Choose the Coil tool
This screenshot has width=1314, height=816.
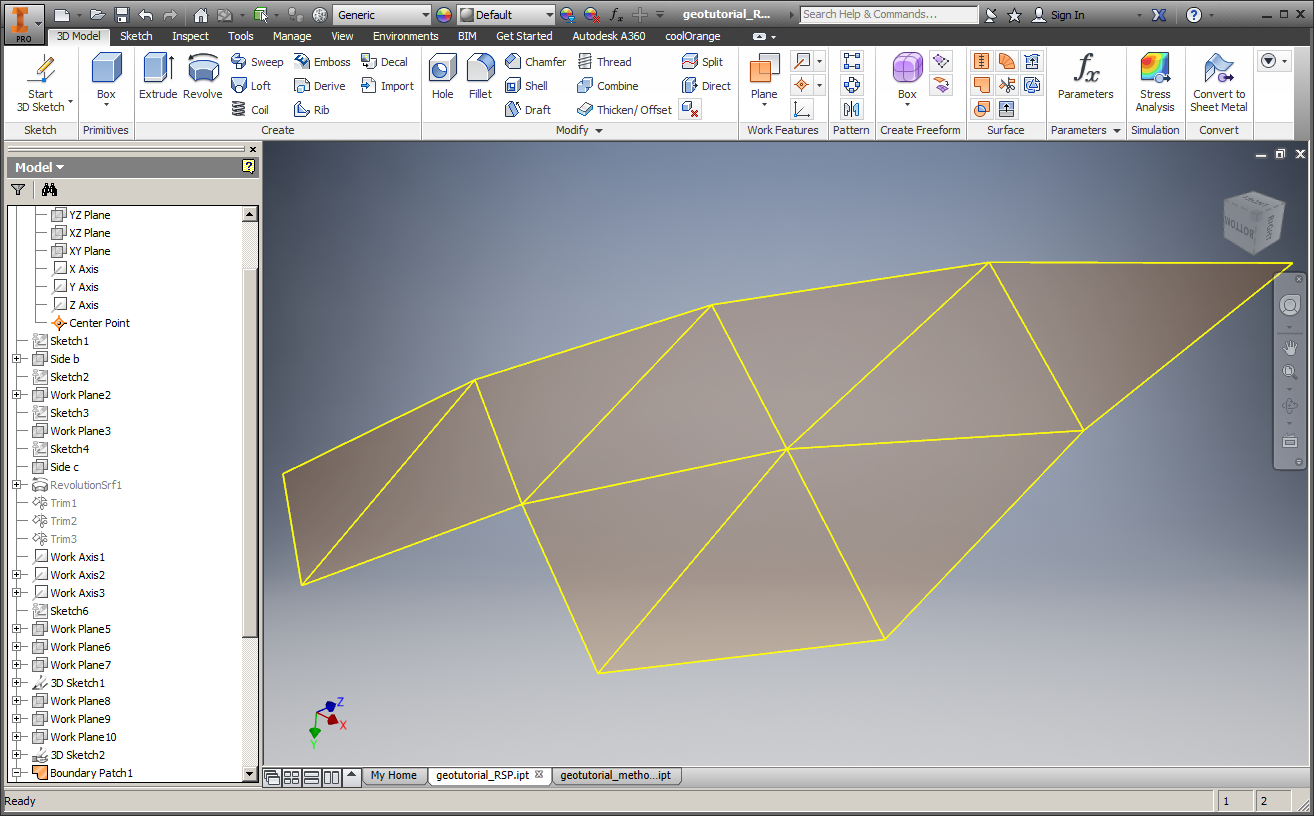click(x=250, y=110)
